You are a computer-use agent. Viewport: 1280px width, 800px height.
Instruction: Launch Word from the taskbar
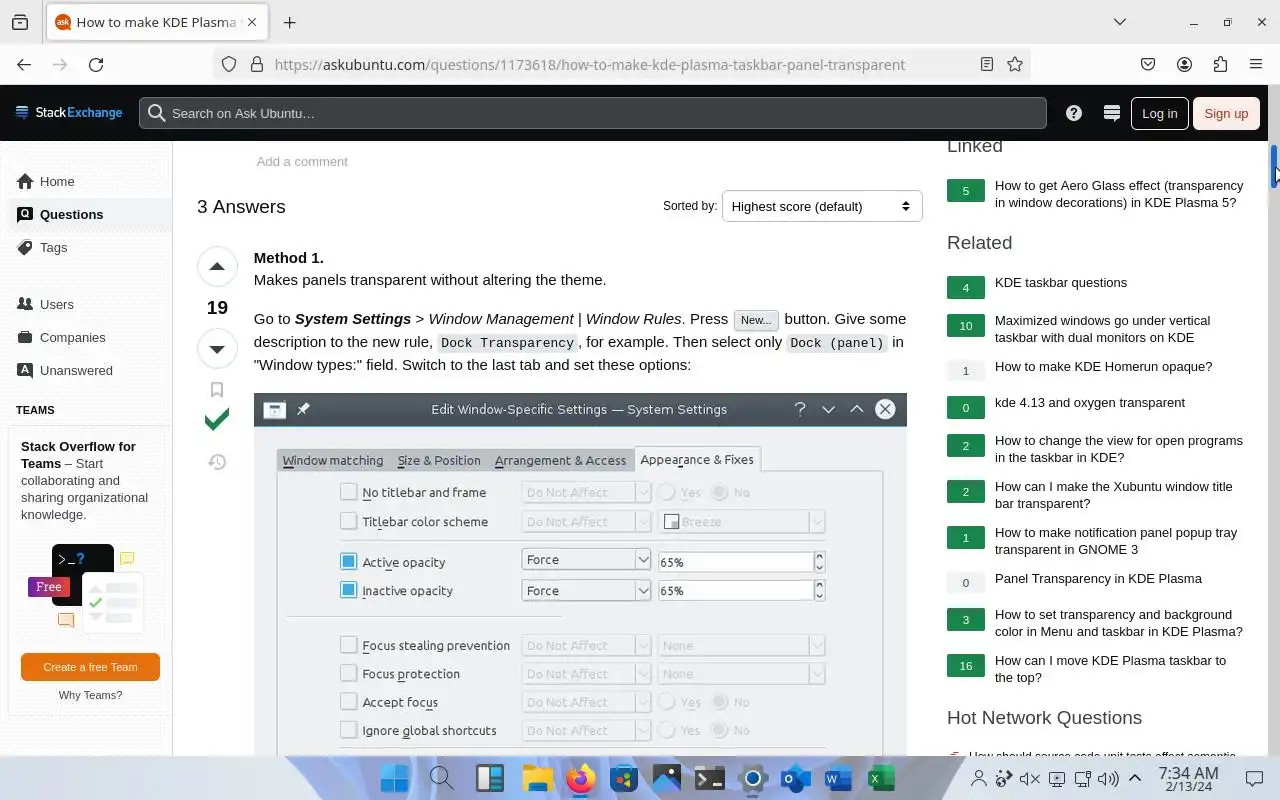coord(838,778)
